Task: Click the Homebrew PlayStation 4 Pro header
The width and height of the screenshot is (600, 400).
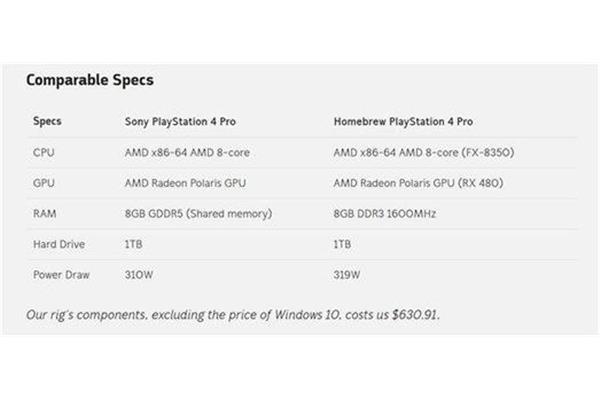Action: point(403,122)
